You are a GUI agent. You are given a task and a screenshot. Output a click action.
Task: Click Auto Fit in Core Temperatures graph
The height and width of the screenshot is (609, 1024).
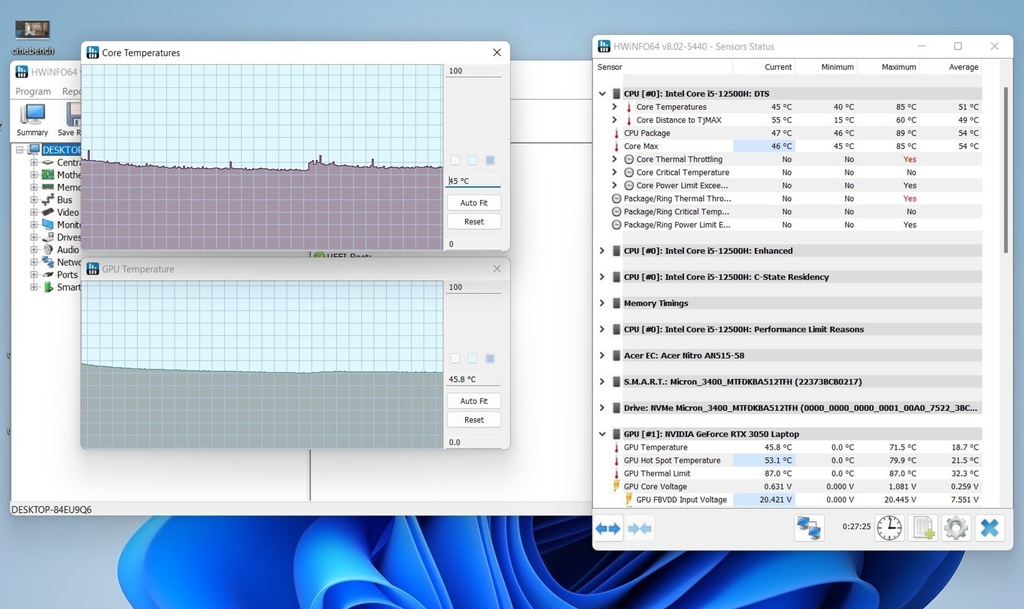(473, 203)
